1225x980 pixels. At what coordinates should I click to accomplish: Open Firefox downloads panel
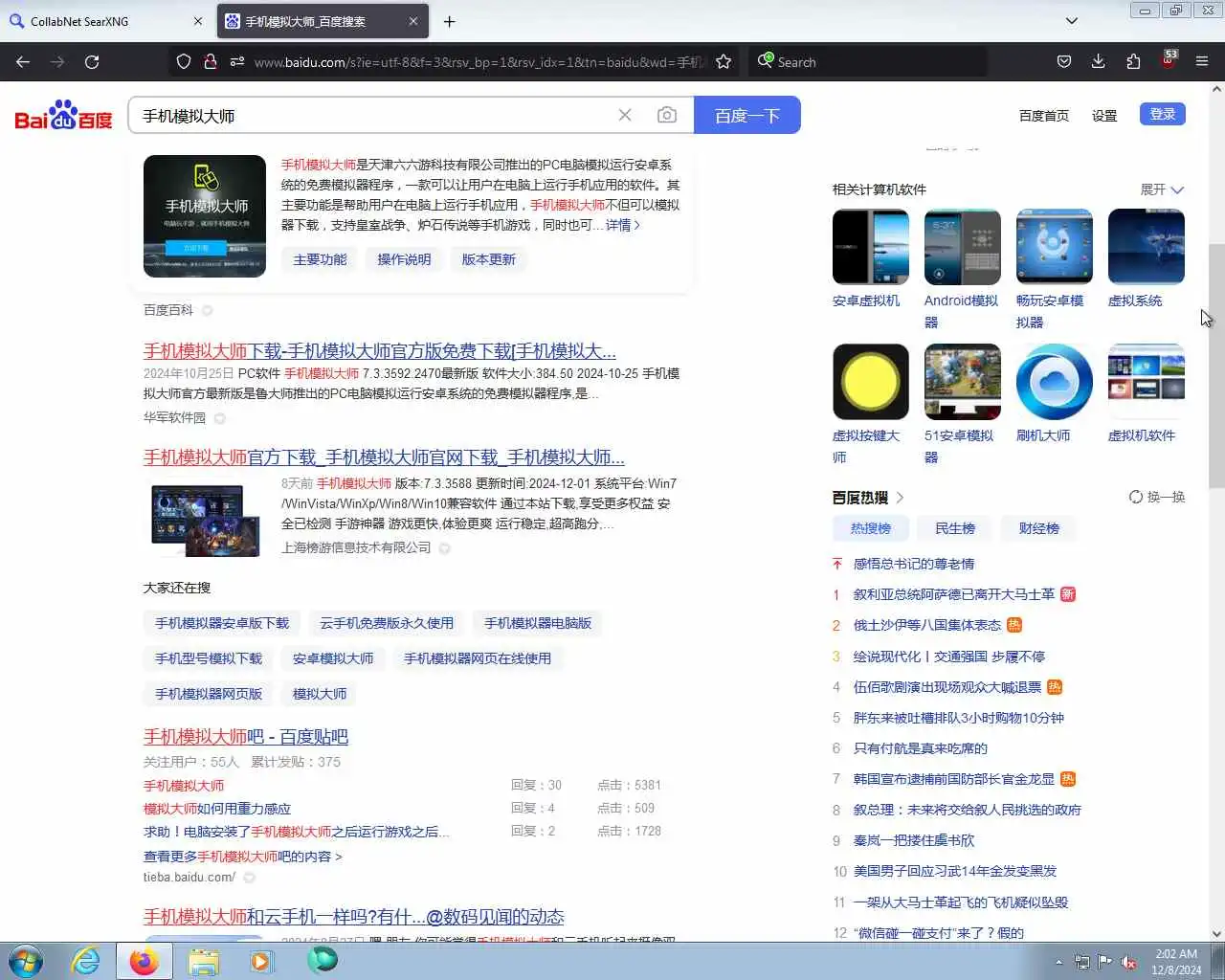pyautogui.click(x=1098, y=61)
